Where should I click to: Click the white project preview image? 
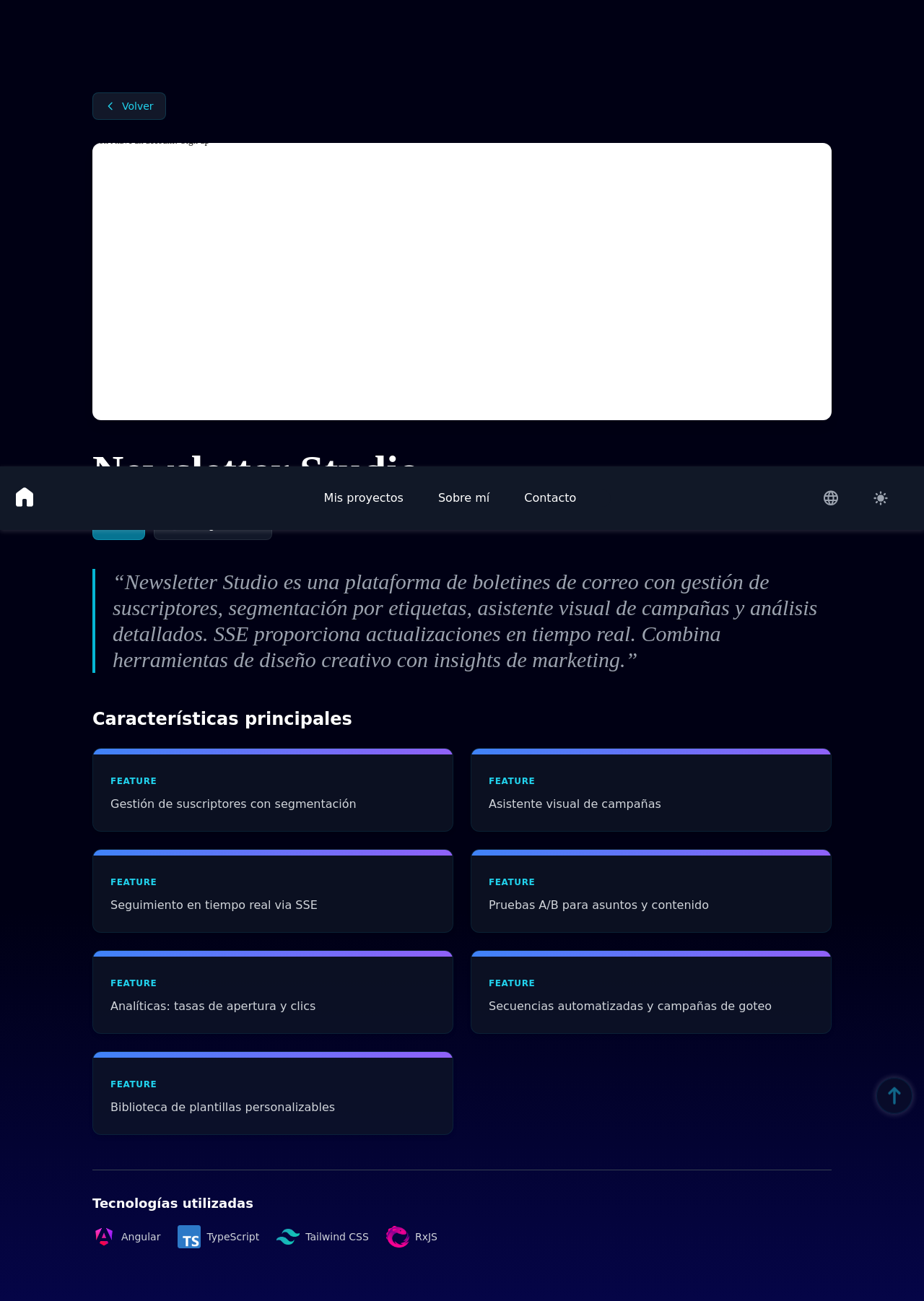(462, 282)
